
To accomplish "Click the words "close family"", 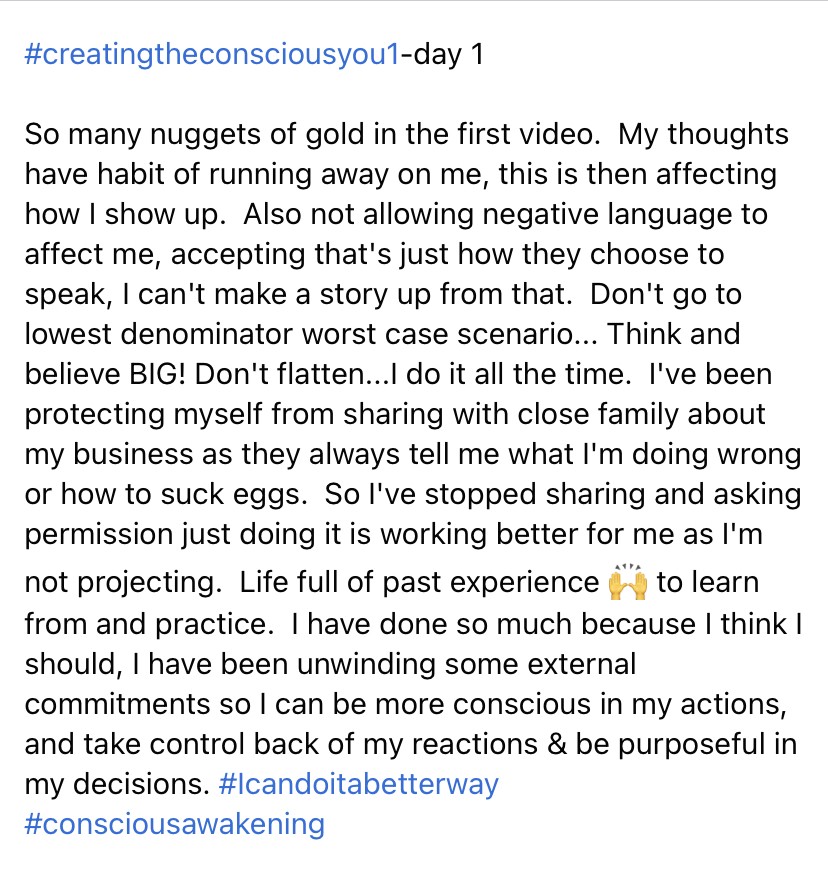I will click(599, 414).
